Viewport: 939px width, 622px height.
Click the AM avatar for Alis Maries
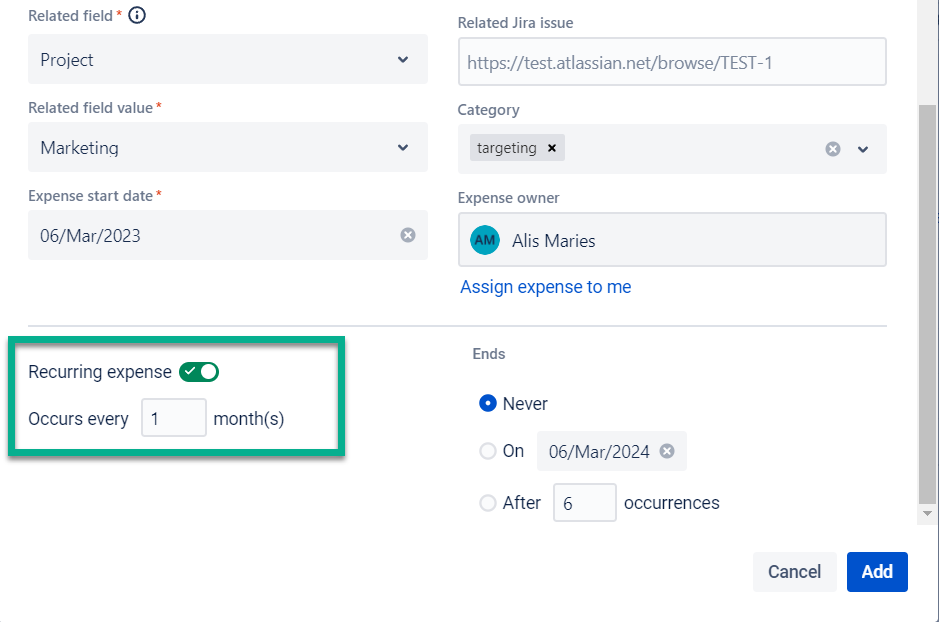(x=485, y=240)
